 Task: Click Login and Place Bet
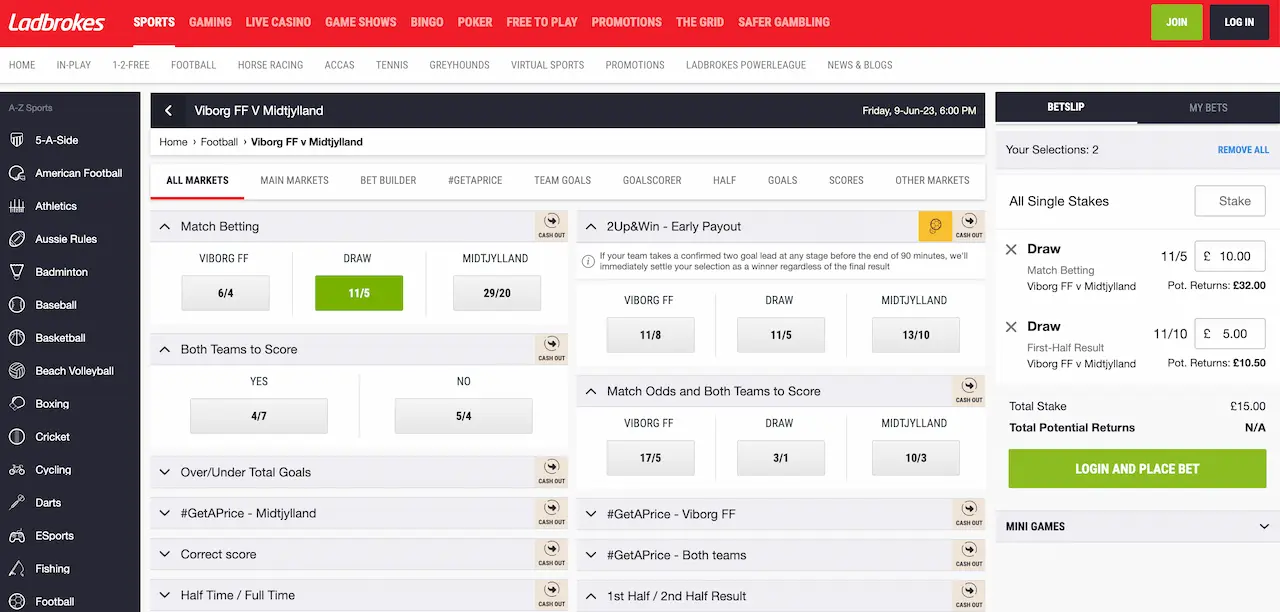pos(1137,469)
